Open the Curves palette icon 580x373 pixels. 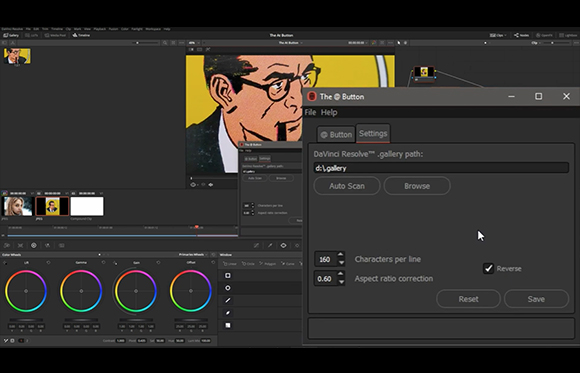256,245
